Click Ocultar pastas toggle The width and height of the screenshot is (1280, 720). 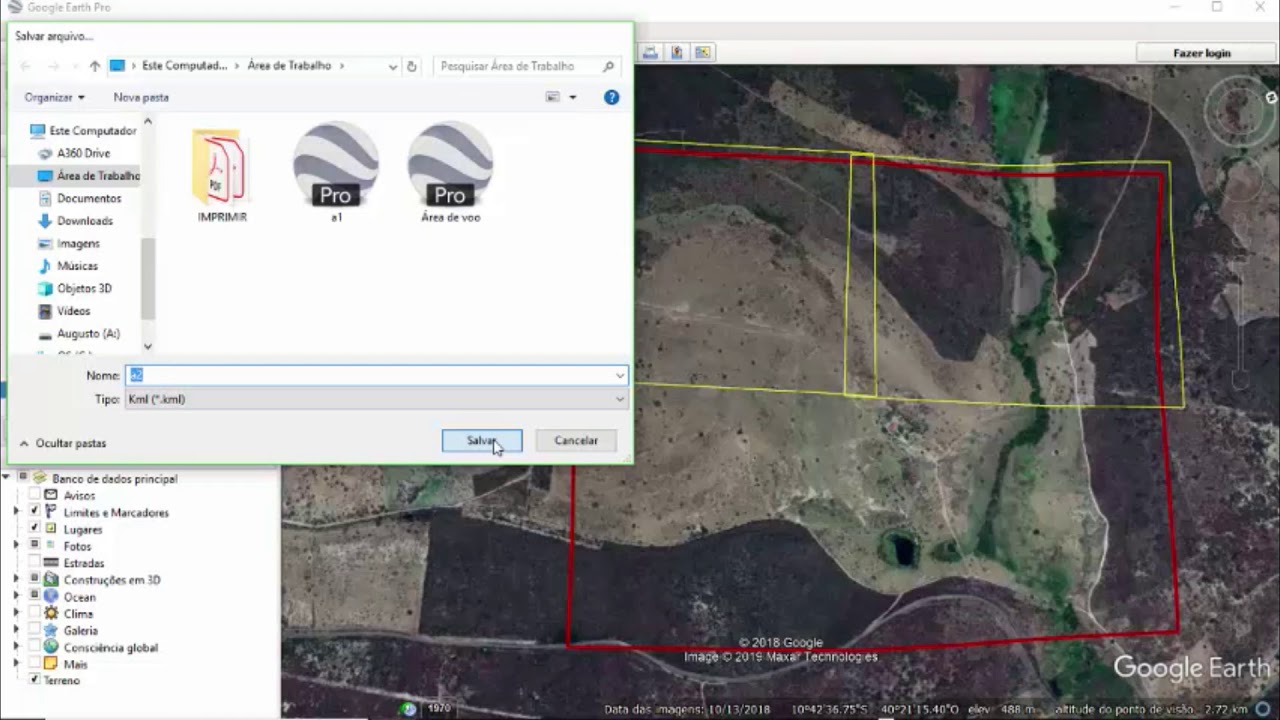(63, 443)
